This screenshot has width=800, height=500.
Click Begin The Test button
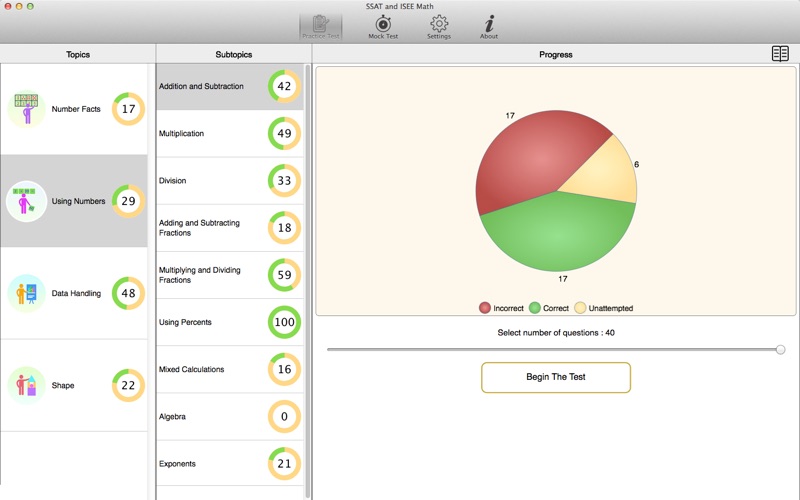point(556,377)
